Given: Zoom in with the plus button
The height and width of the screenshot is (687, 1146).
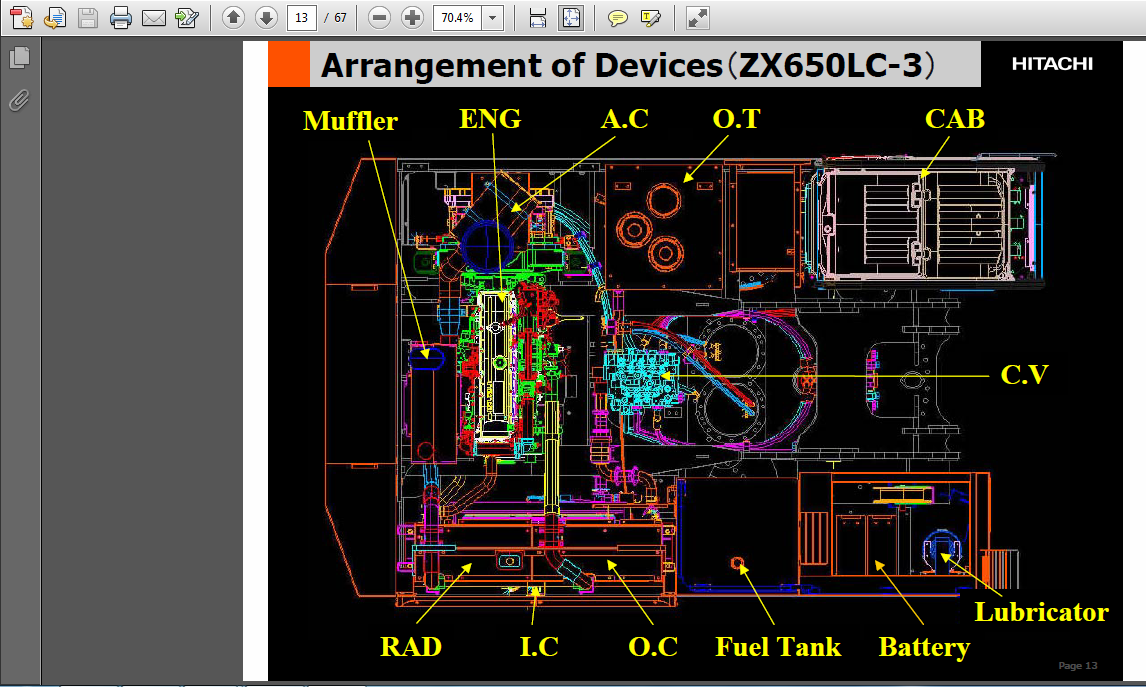Looking at the screenshot, I should click(412, 18).
